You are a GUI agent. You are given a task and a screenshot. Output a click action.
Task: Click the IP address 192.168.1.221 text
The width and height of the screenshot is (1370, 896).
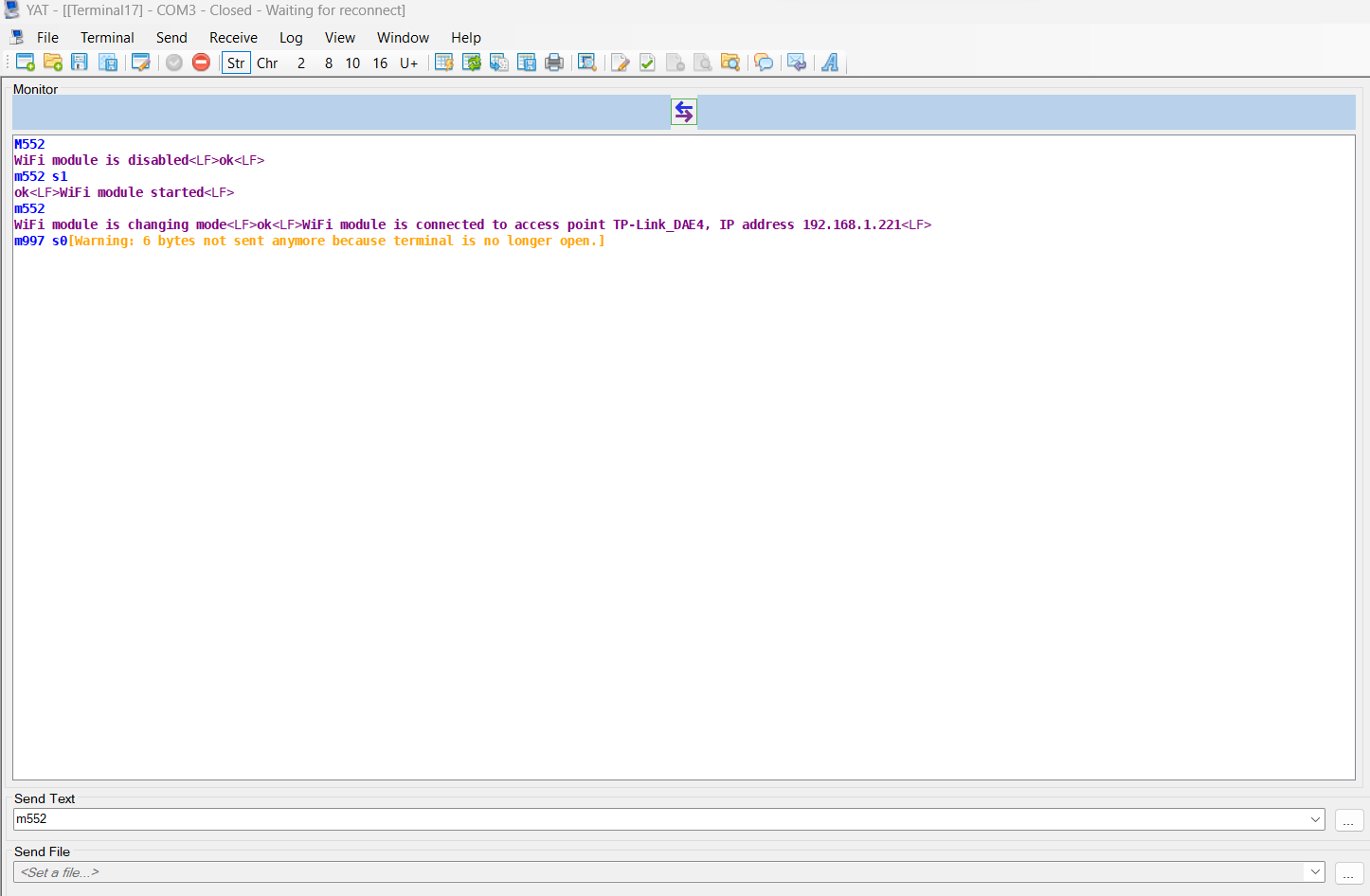coord(852,224)
